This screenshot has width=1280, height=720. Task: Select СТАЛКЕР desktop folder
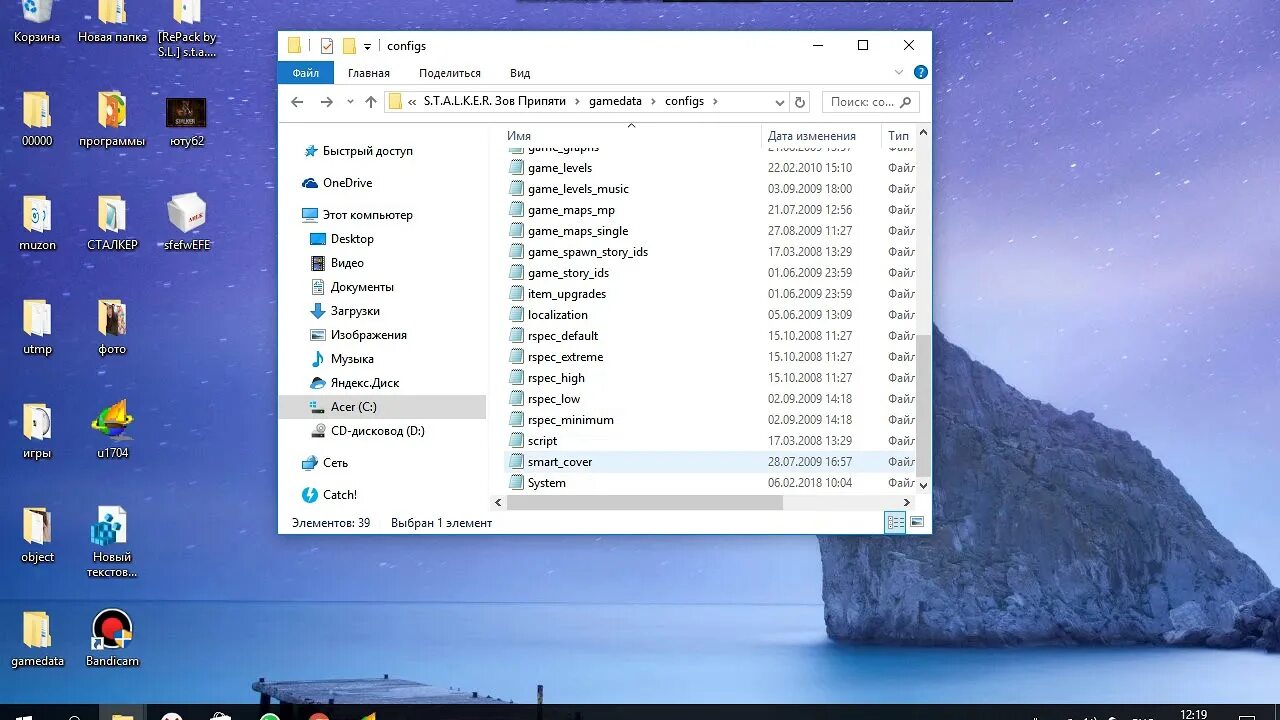(x=112, y=223)
